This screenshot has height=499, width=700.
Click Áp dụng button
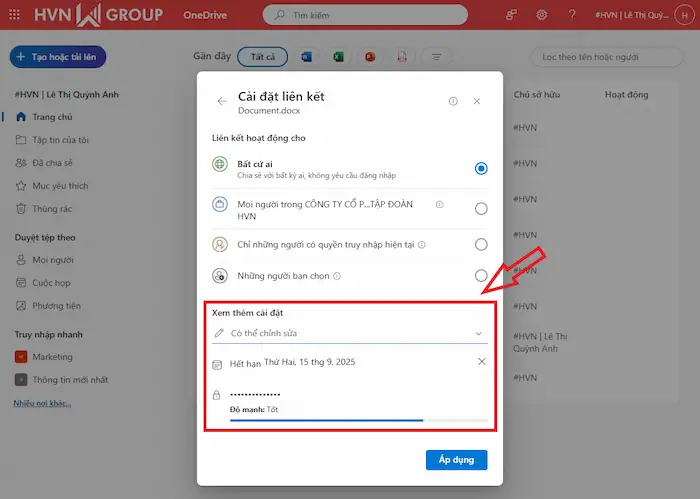point(456,460)
